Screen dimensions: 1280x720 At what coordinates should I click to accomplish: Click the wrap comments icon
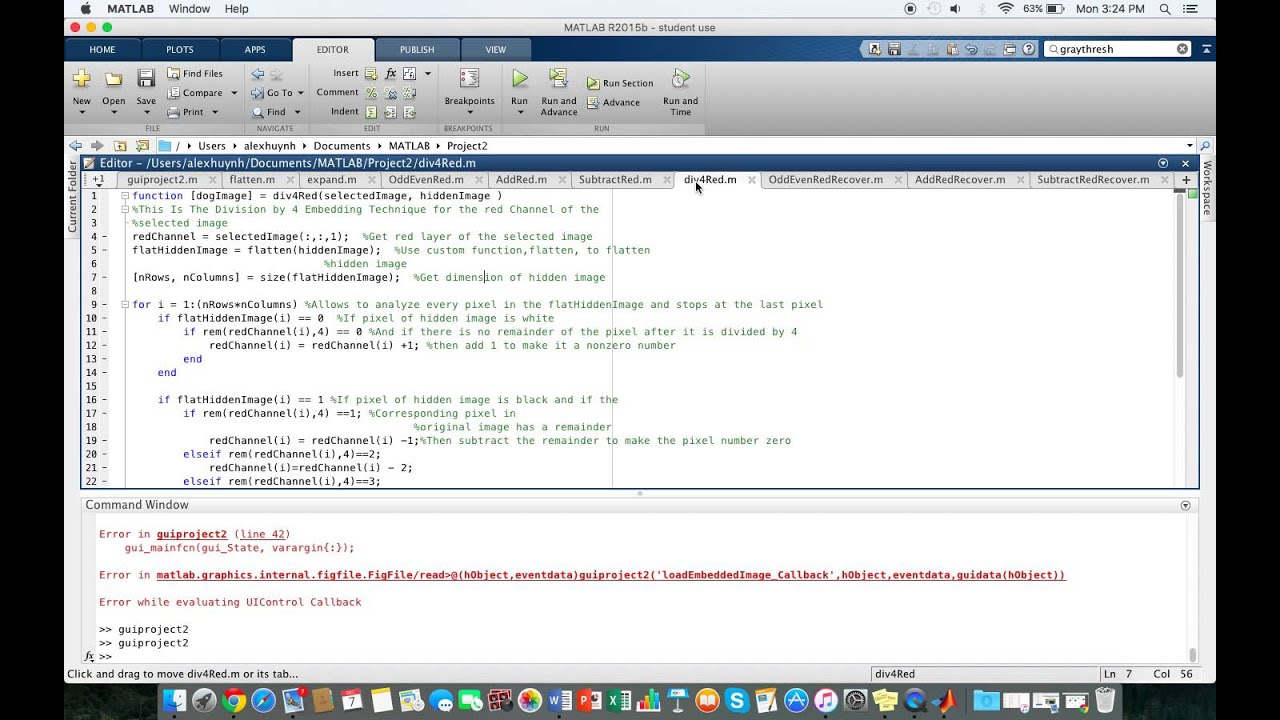409,93
